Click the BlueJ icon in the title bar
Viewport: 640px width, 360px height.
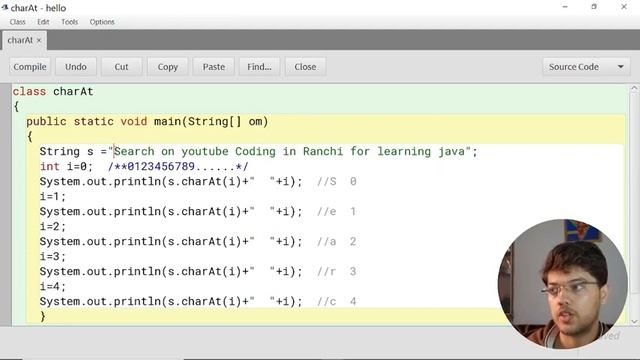[x=4, y=7]
